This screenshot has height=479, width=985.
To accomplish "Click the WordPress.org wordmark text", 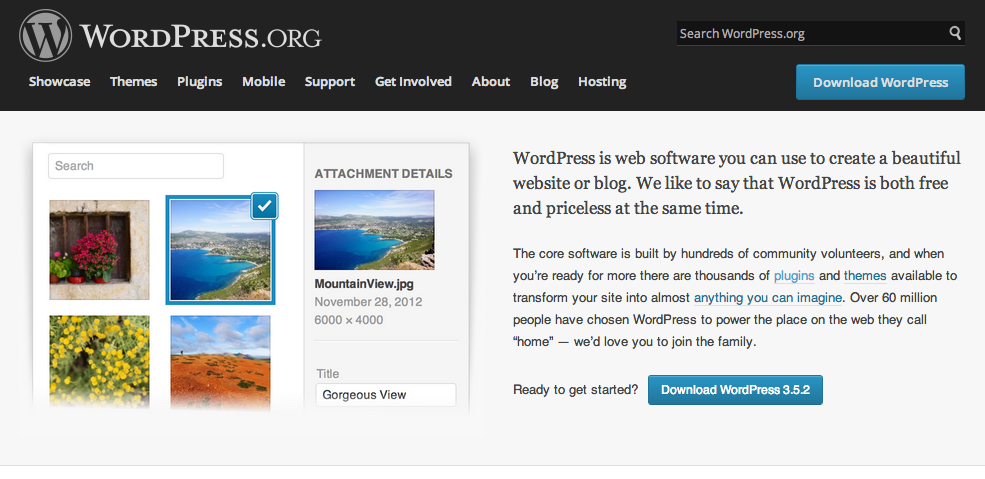I will coord(201,36).
